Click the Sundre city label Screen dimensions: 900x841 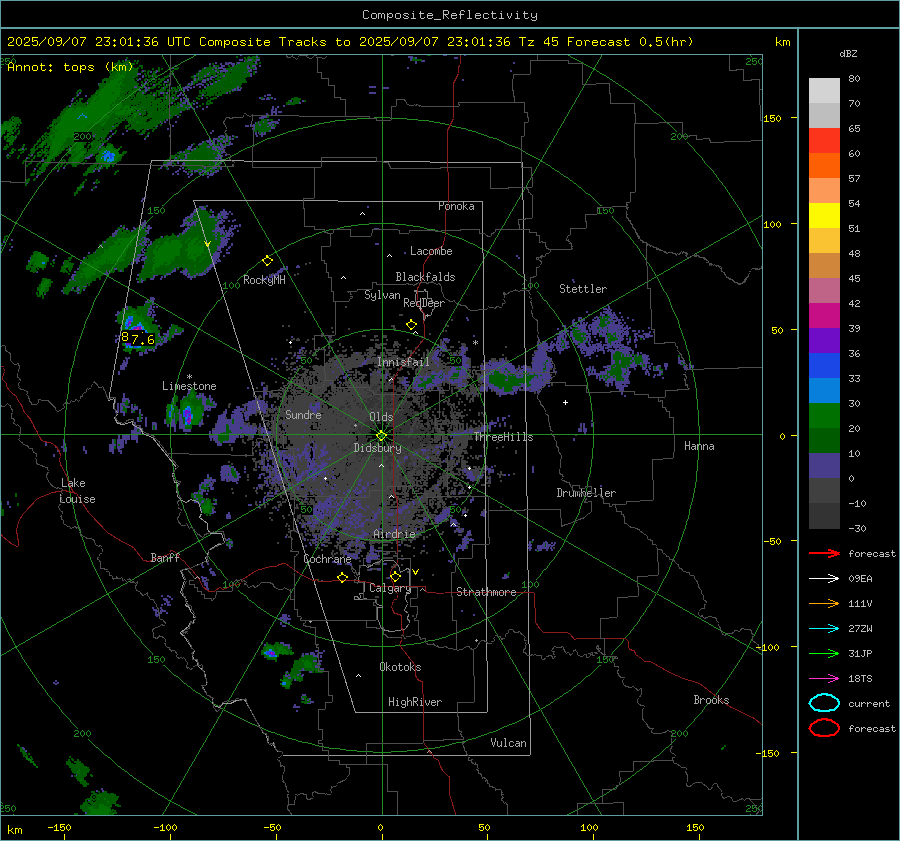pyautogui.click(x=303, y=415)
